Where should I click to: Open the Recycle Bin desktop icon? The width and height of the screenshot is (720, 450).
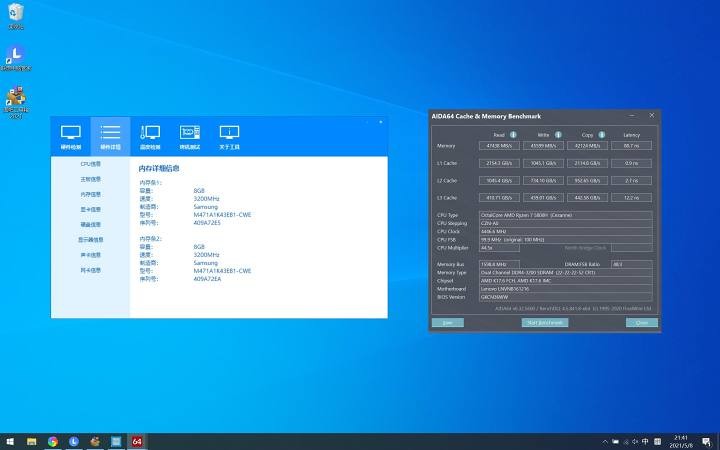(16, 16)
